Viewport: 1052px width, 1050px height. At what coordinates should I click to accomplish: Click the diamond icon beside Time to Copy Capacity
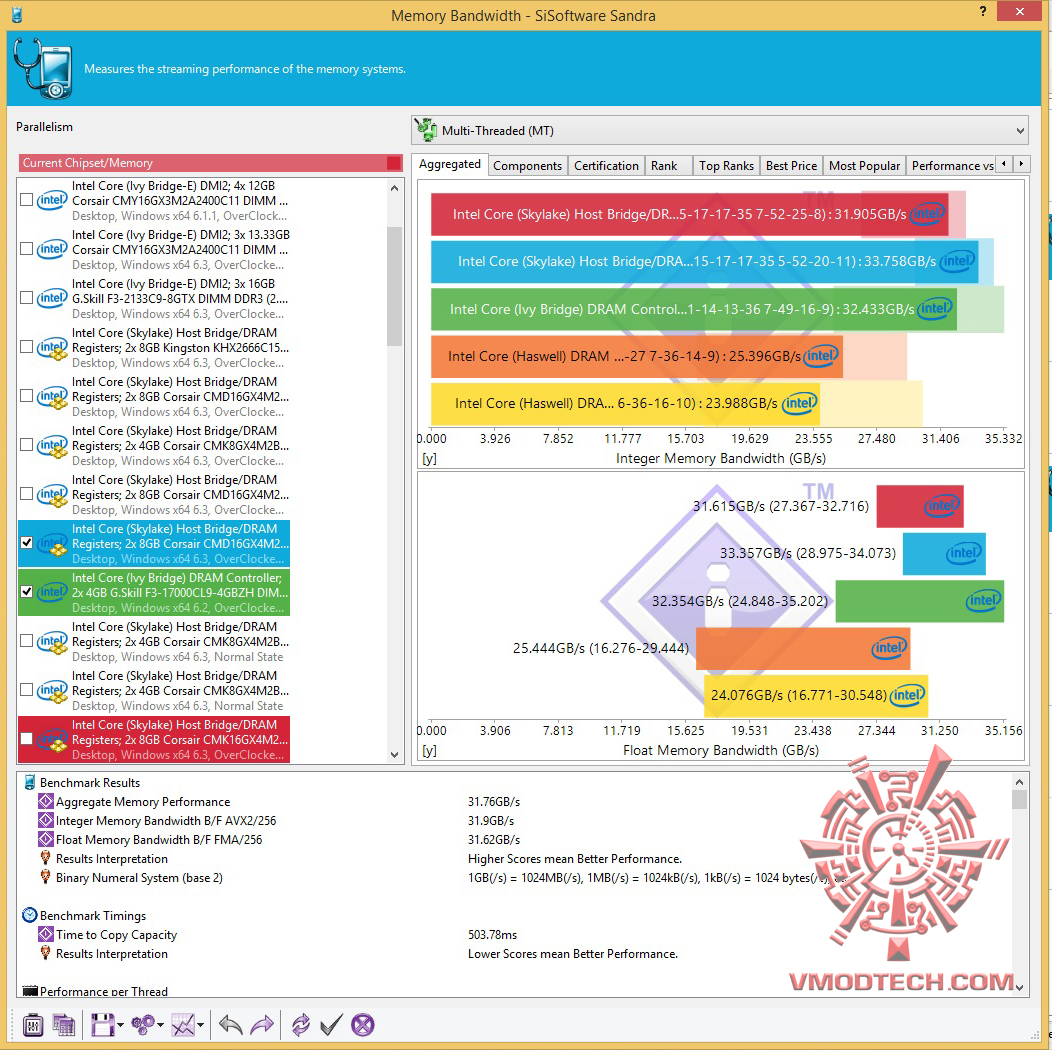[x=46, y=934]
